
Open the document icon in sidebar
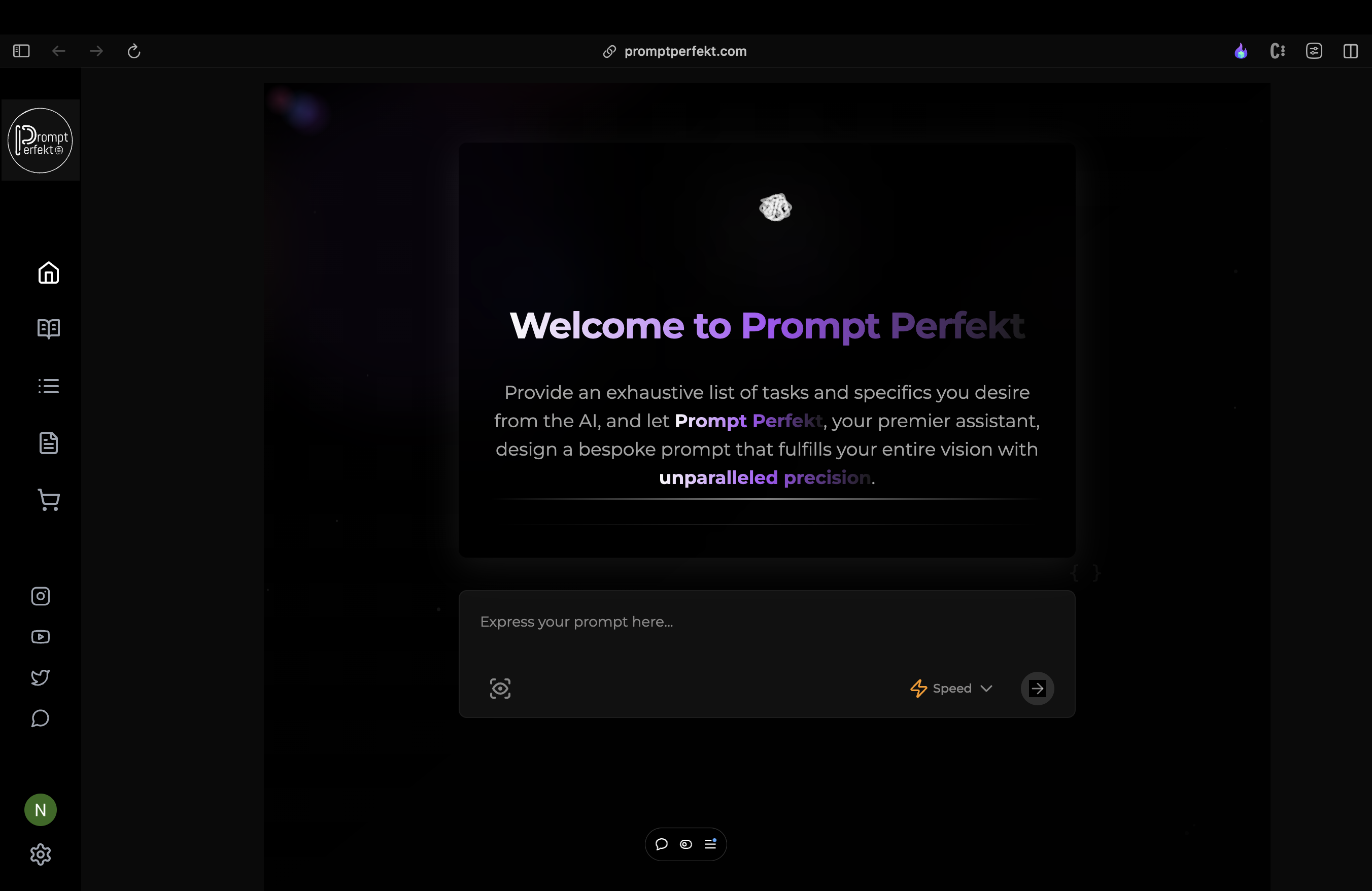pyautogui.click(x=48, y=442)
